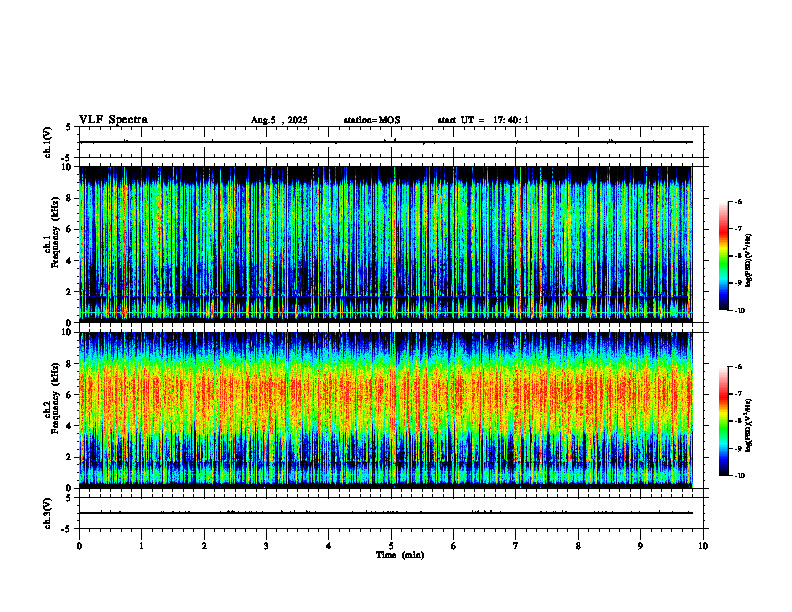The width and height of the screenshot is (792, 612).
Task: Click the ch.1 color scale log(PSD) units label
Action: [748, 260]
